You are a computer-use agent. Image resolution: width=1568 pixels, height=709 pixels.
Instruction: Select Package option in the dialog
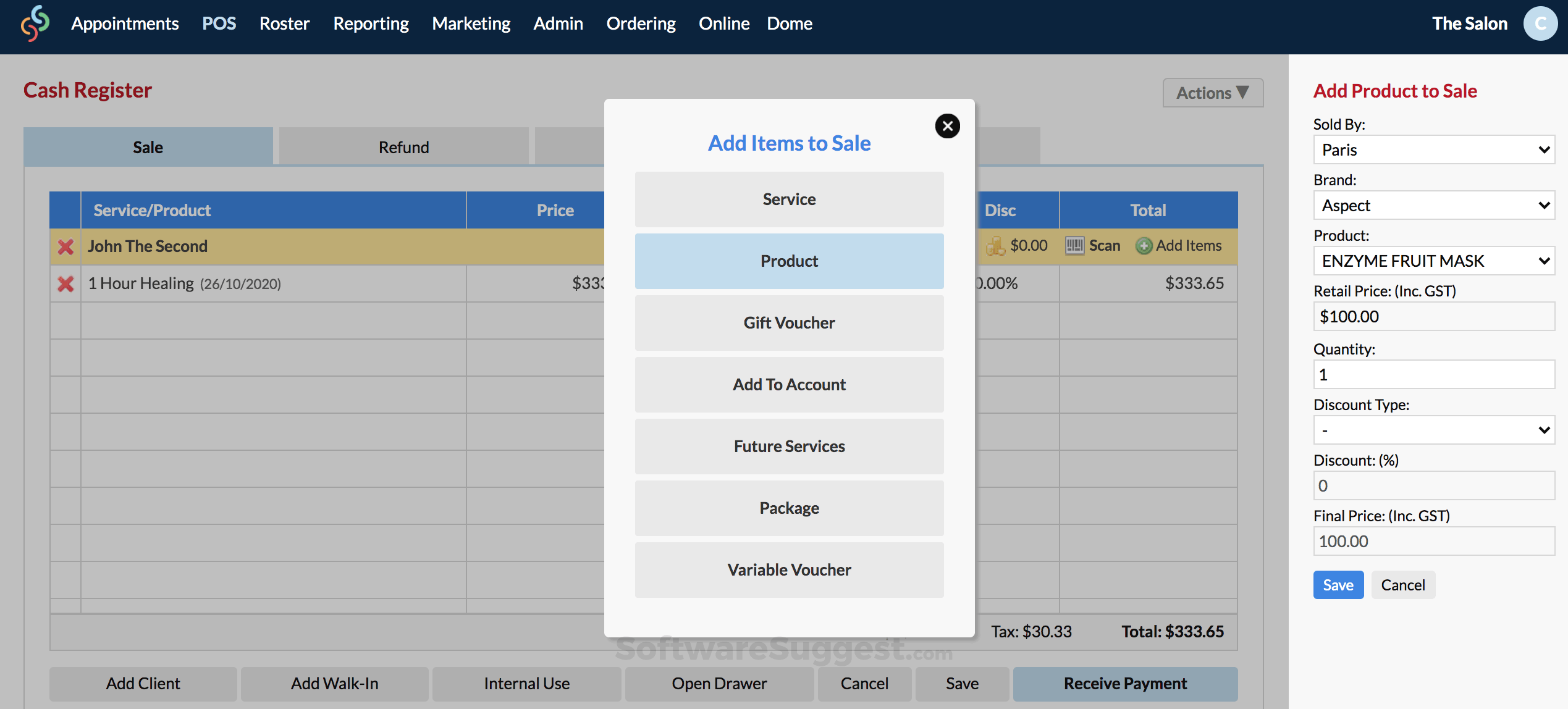click(789, 508)
